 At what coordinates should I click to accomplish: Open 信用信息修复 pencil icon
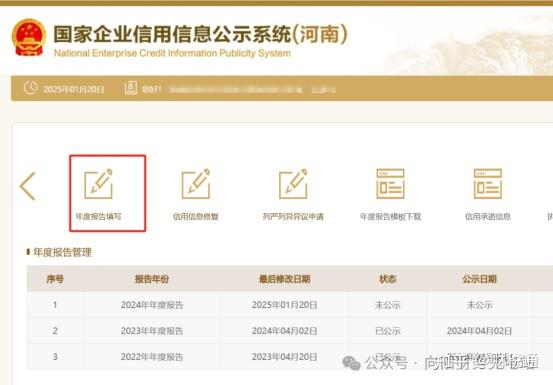click(x=196, y=184)
